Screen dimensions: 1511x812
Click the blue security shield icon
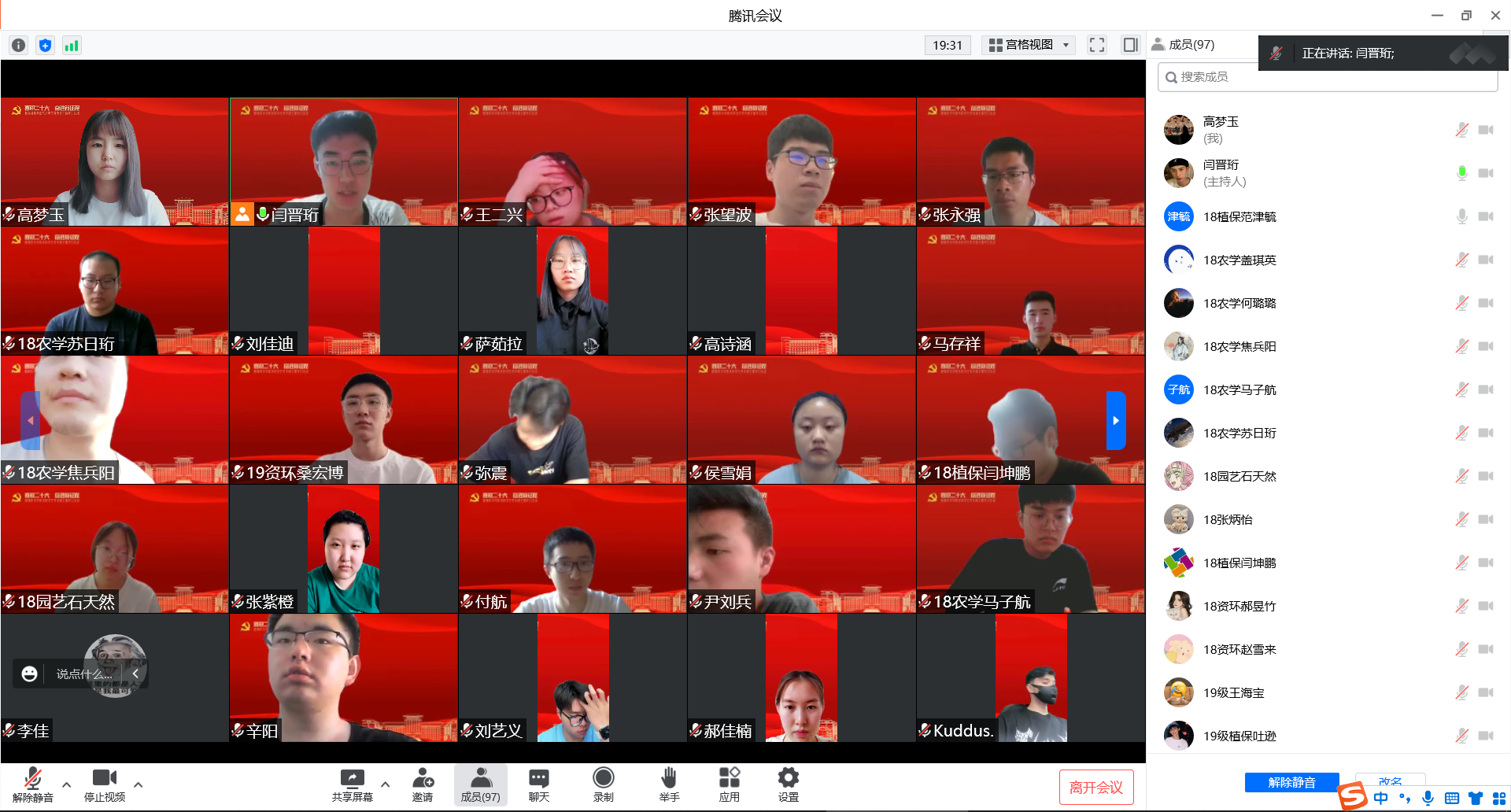pyautogui.click(x=46, y=46)
